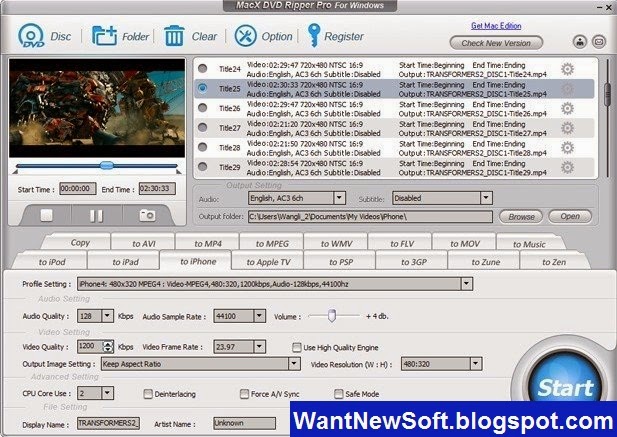Open settings gear for Title29

tap(567, 168)
